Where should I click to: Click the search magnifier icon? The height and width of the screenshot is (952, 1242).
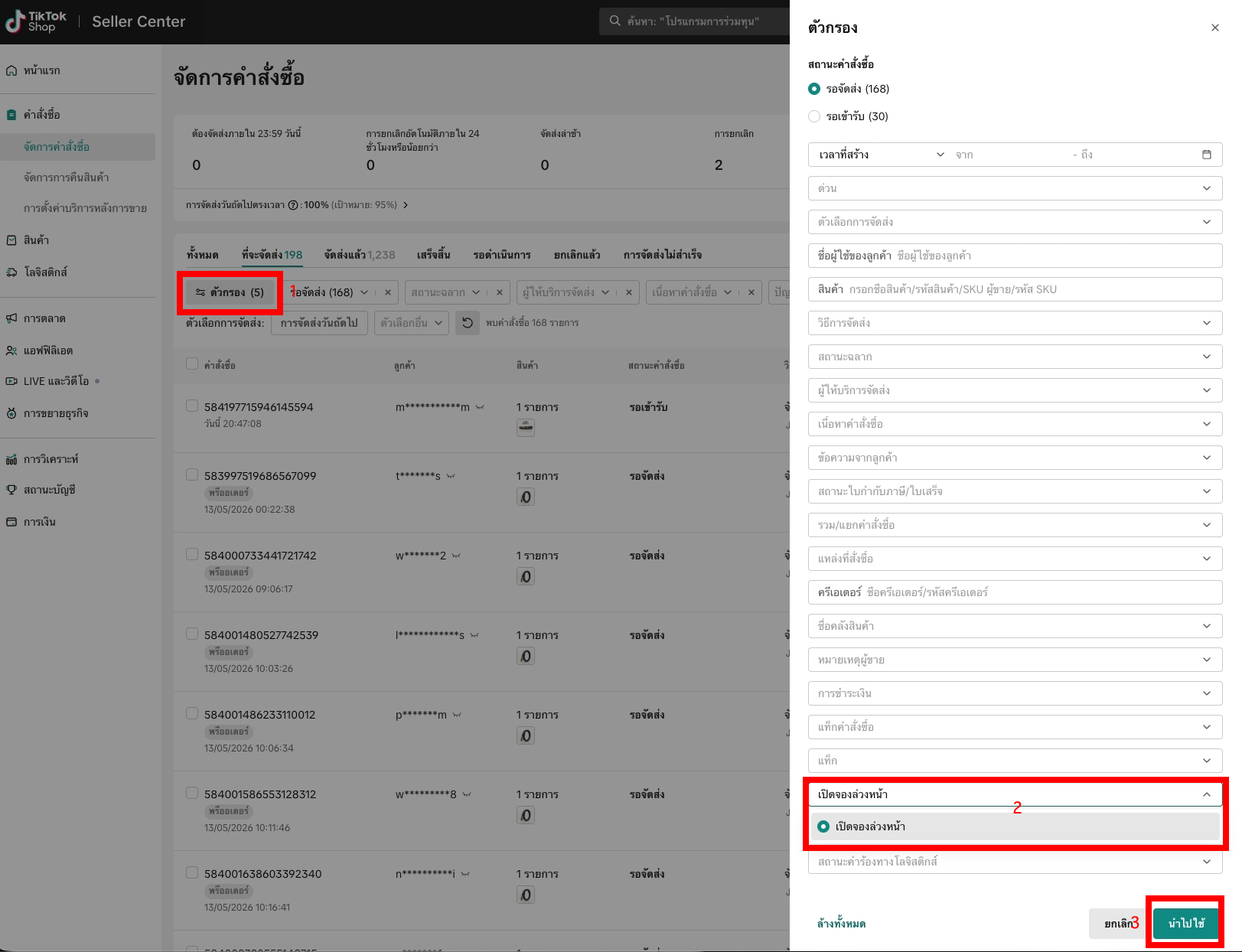pos(615,21)
